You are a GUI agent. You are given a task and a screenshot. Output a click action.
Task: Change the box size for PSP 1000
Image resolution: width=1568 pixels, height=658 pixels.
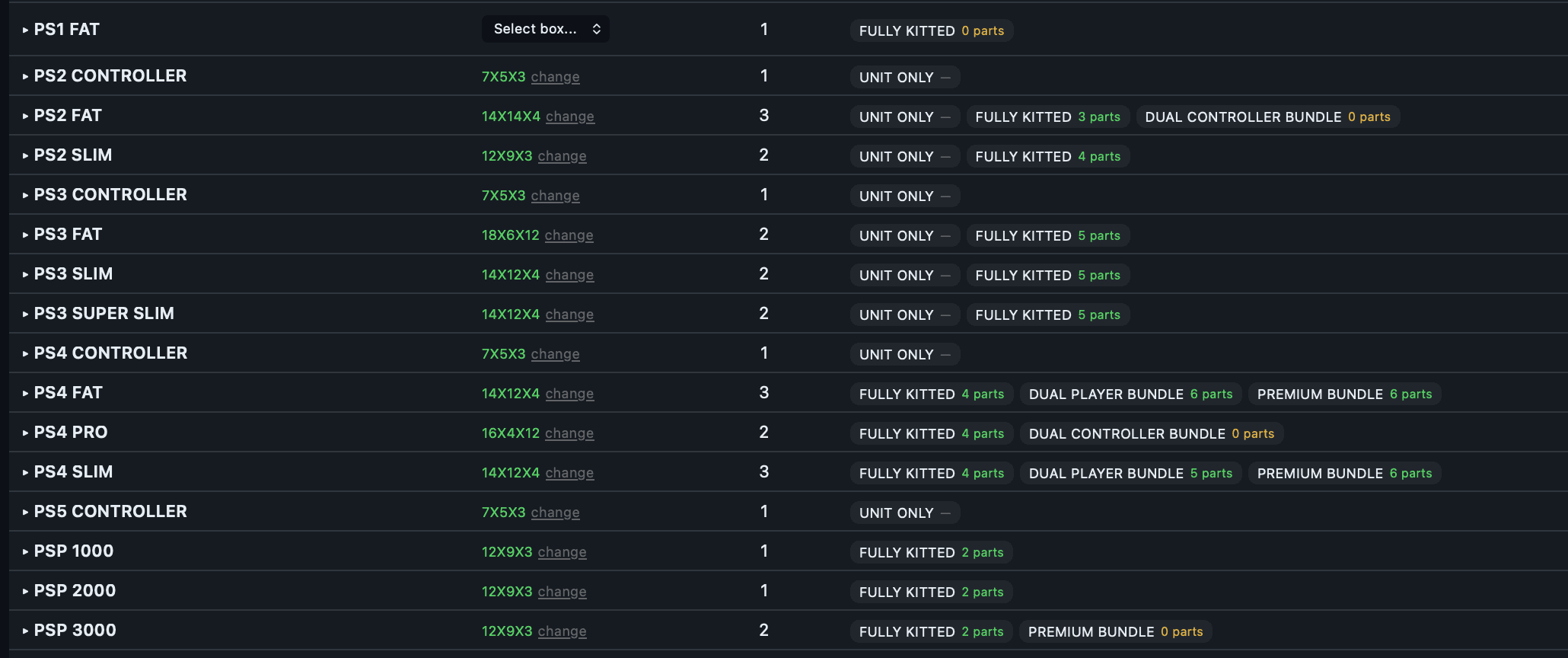pos(562,552)
